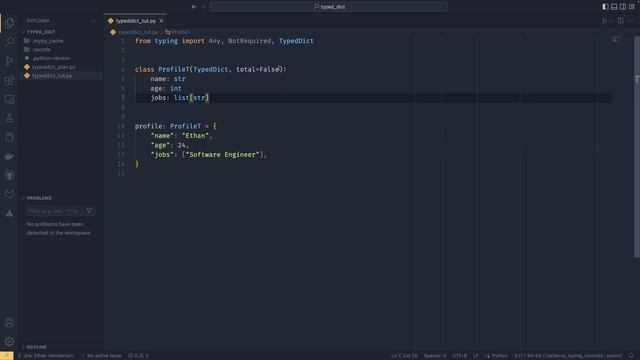Toggle the secondary side bar
Screen dimensions: 640x360
(623, 7)
